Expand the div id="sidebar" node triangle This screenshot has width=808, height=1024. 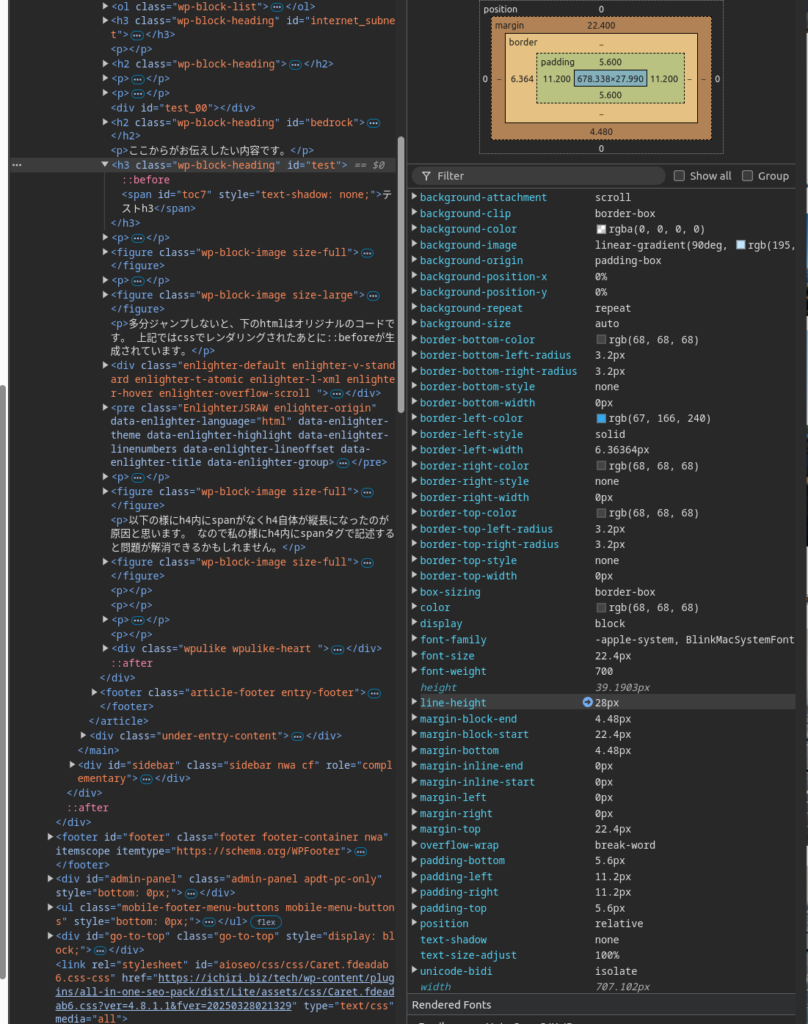click(x=72, y=764)
